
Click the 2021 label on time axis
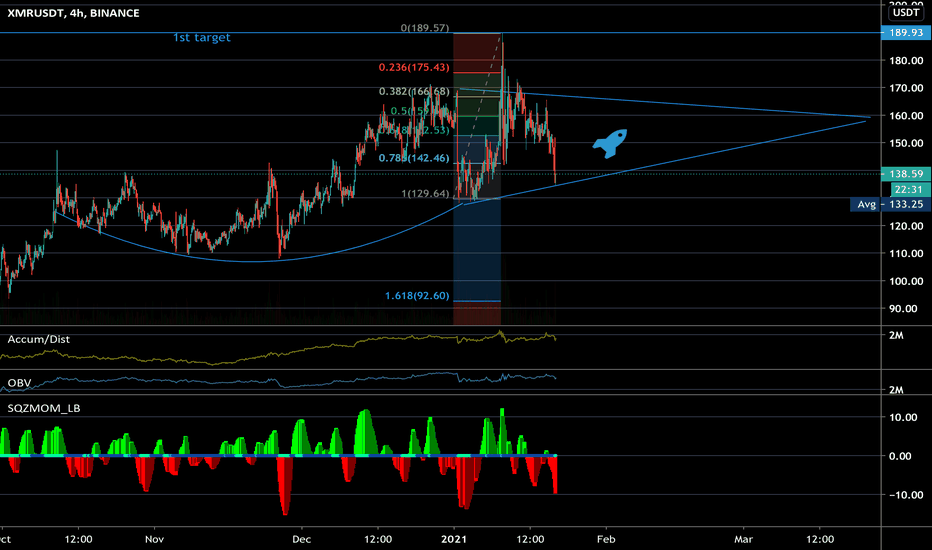click(x=454, y=539)
